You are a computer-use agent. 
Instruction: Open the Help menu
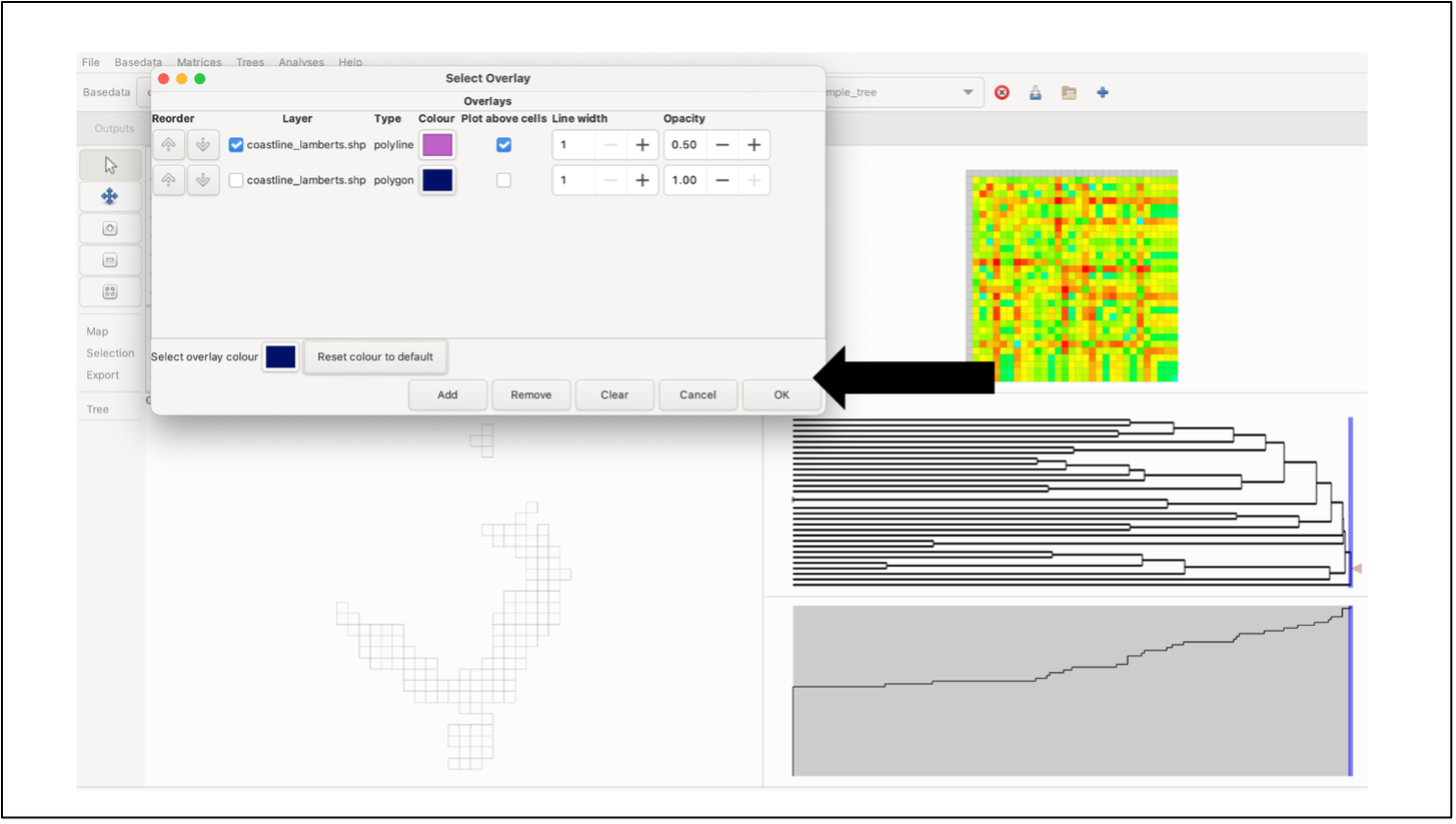pyautogui.click(x=350, y=62)
